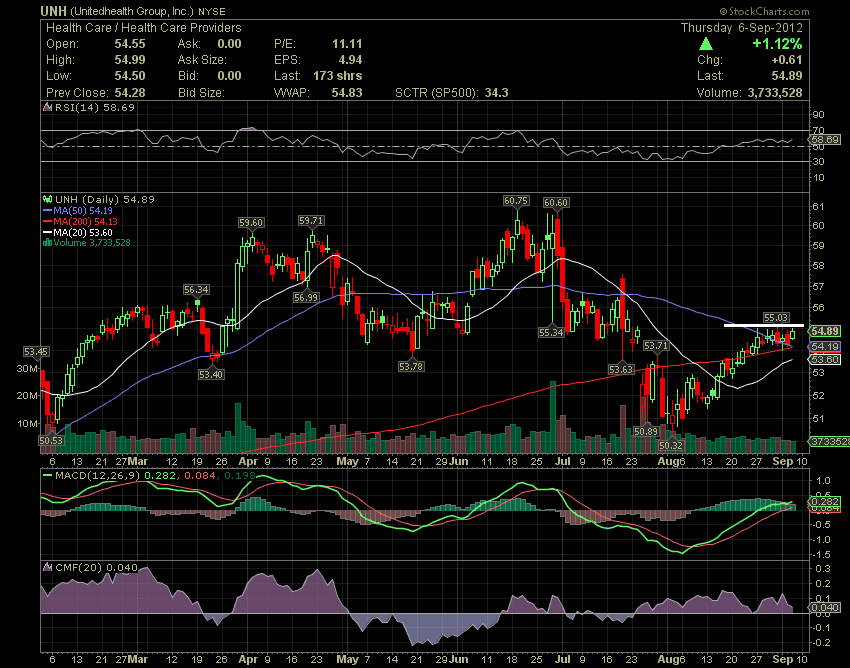Click the 54.19 MA(50) axis tag

click(x=825, y=346)
